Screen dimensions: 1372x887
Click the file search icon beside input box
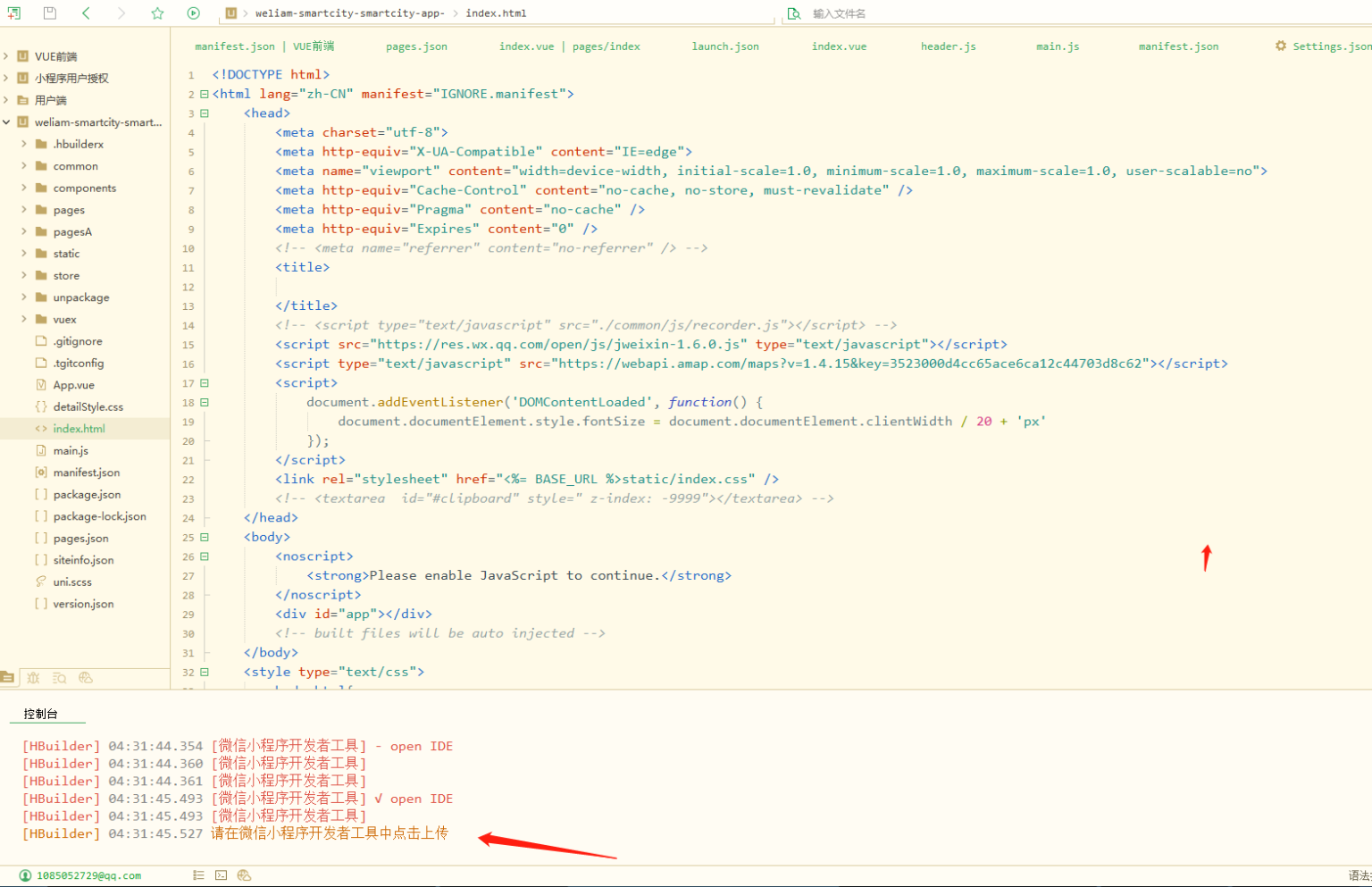(793, 13)
